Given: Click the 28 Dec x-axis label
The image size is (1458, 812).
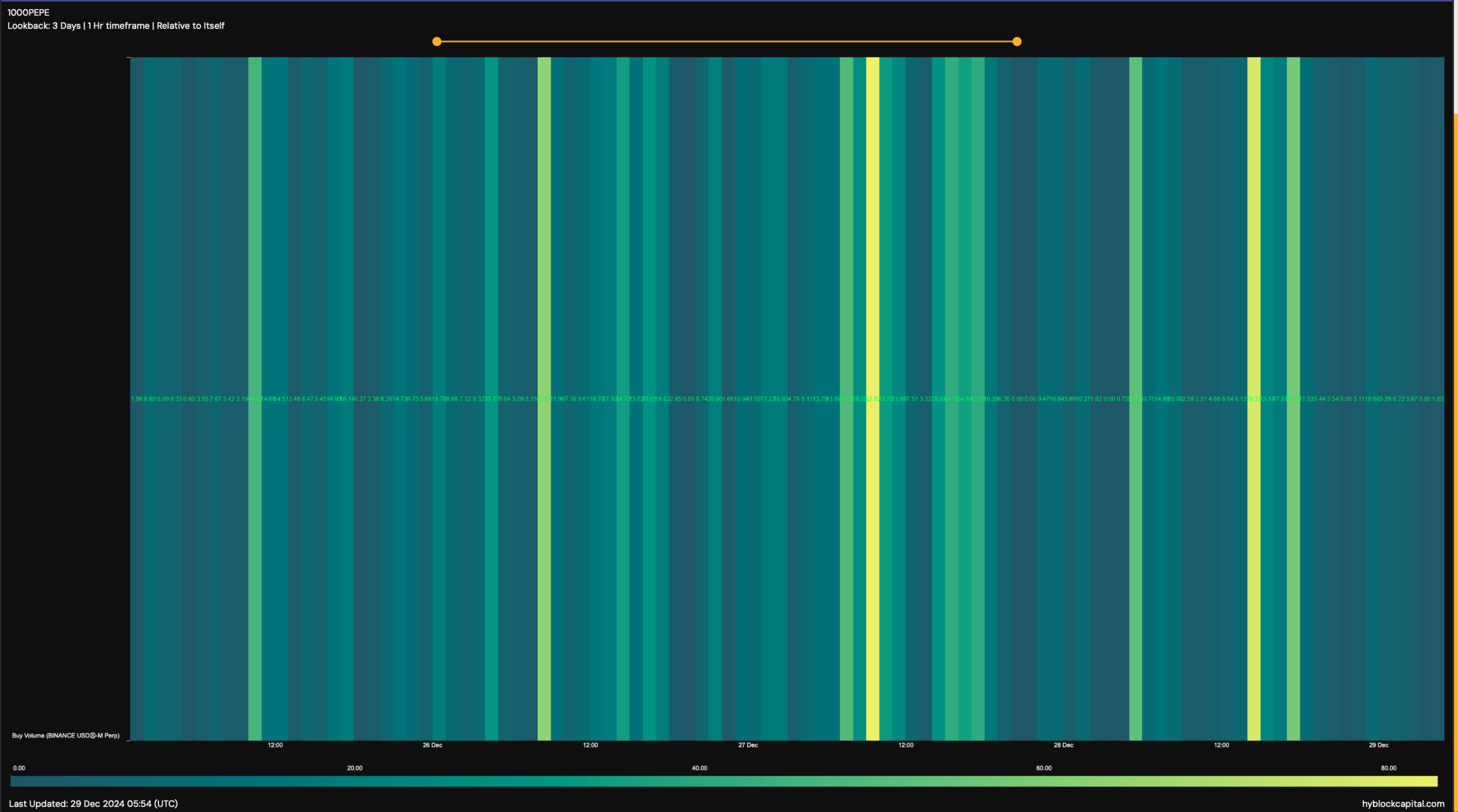Looking at the screenshot, I should (1063, 745).
